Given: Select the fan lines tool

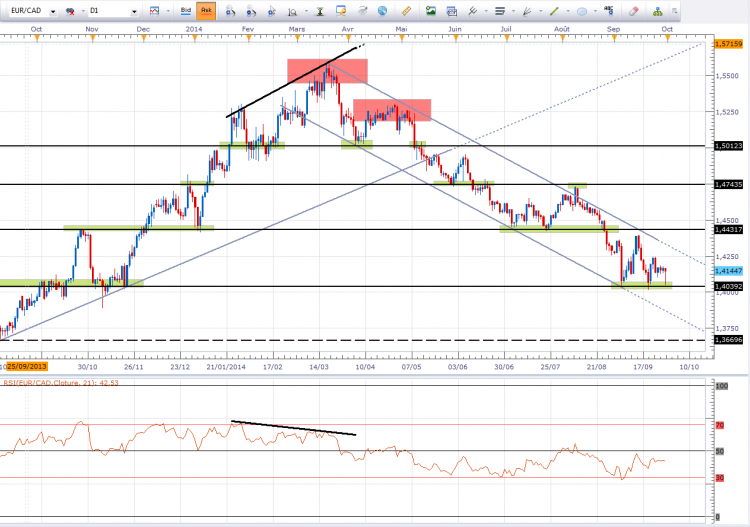Looking at the screenshot, I should tap(527, 11).
